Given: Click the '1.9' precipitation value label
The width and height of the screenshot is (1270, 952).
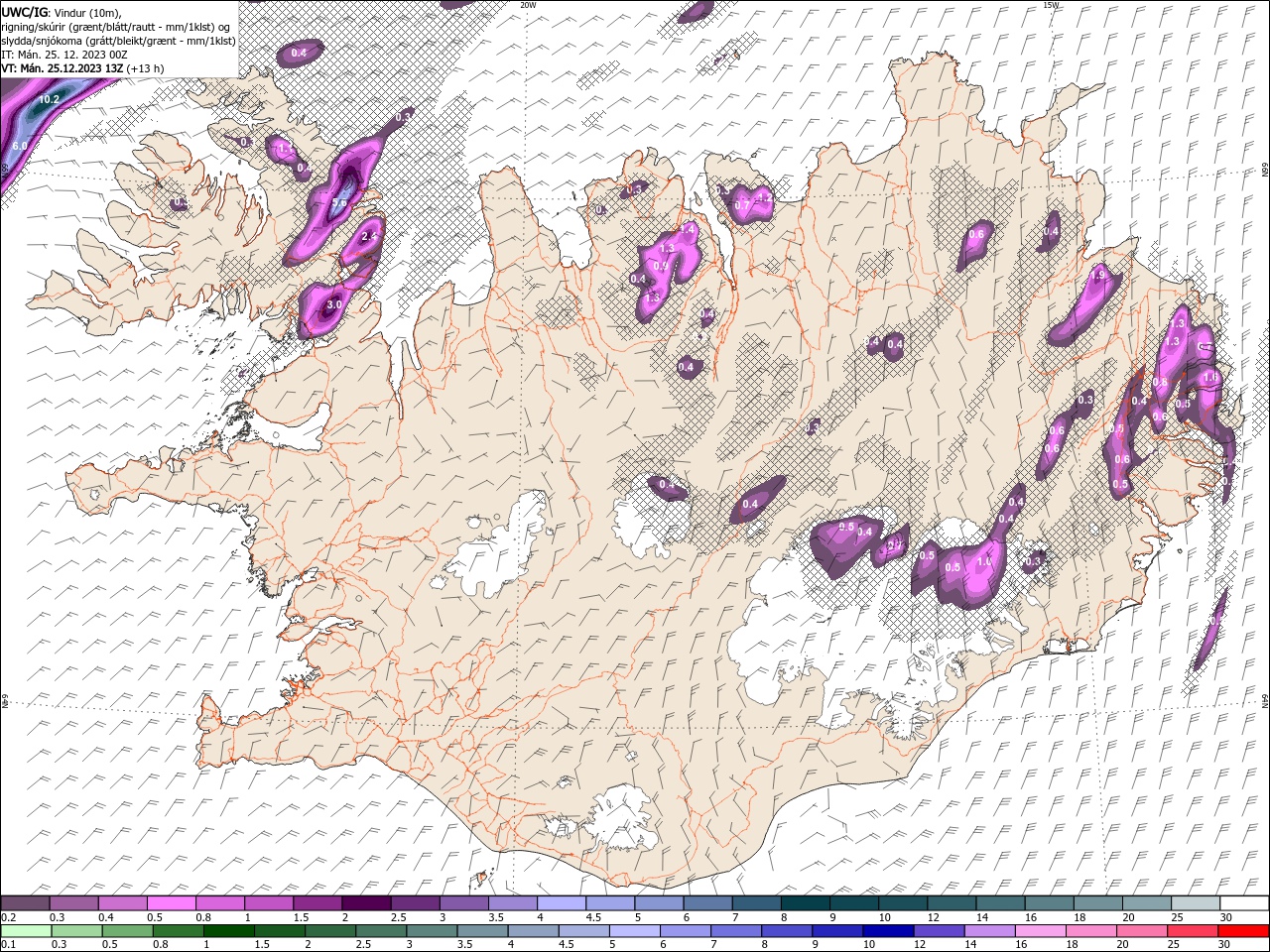Looking at the screenshot, I should click(1098, 276).
